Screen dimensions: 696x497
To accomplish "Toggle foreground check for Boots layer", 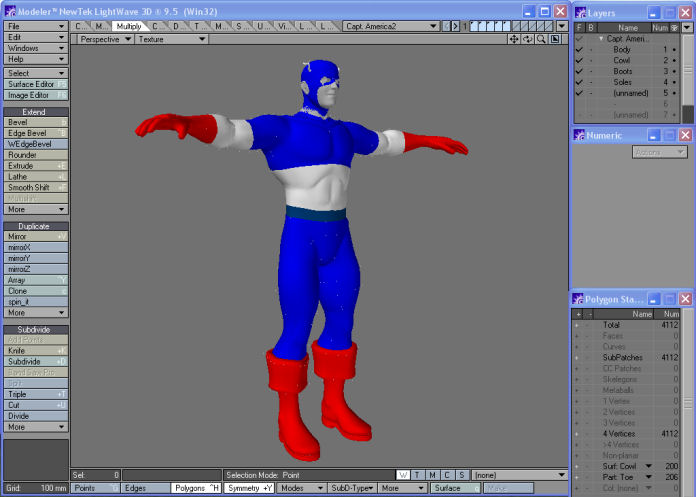I will 578,71.
